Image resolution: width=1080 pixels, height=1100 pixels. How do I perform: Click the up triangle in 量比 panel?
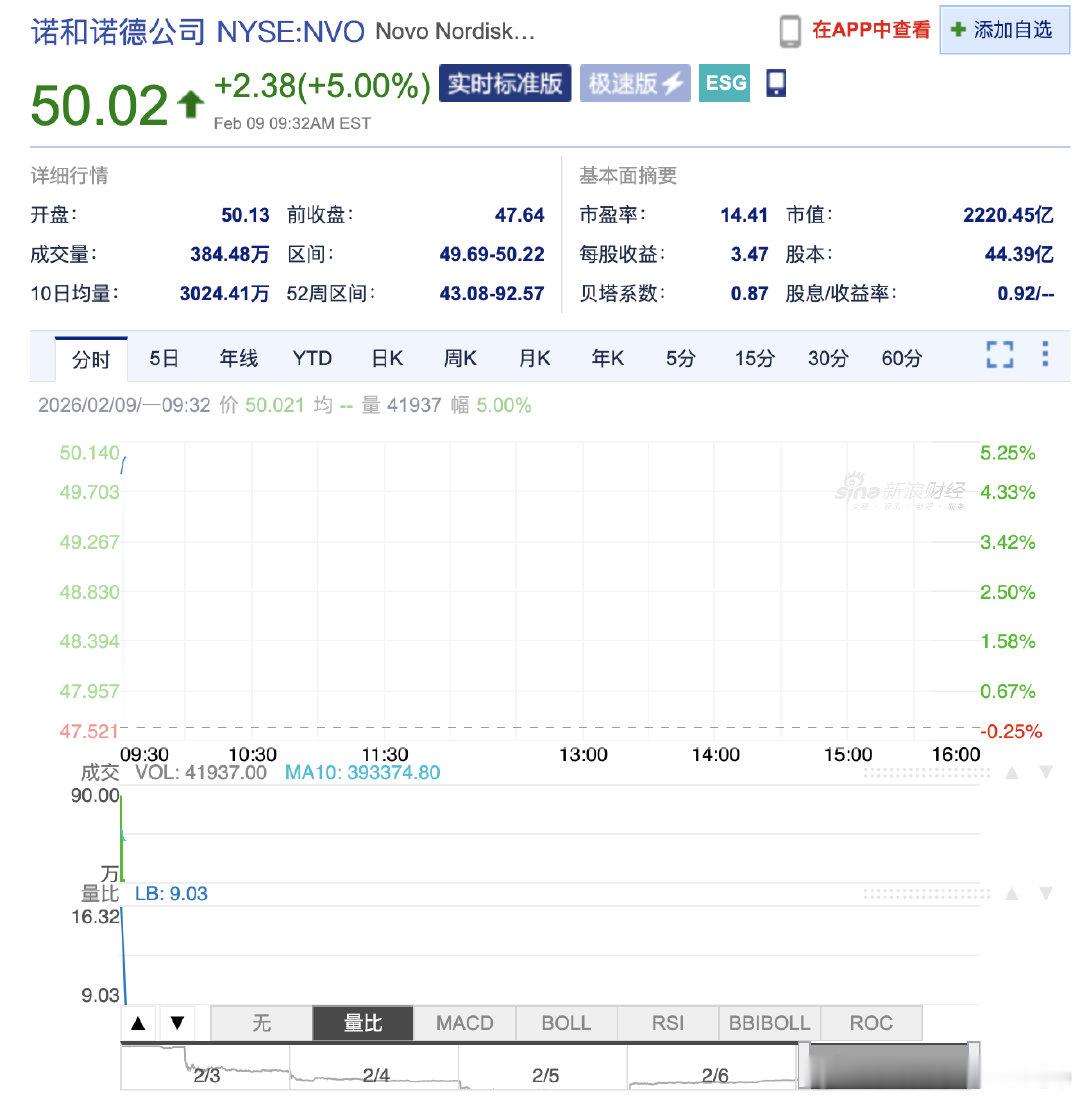pyautogui.click(x=1012, y=894)
